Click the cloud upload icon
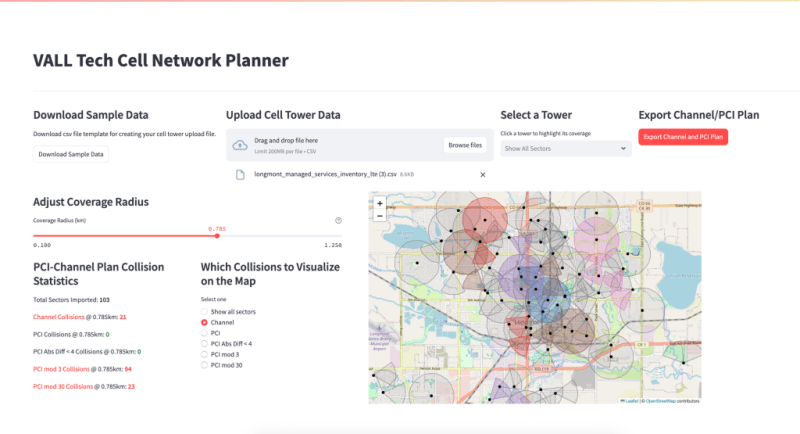 coord(240,145)
